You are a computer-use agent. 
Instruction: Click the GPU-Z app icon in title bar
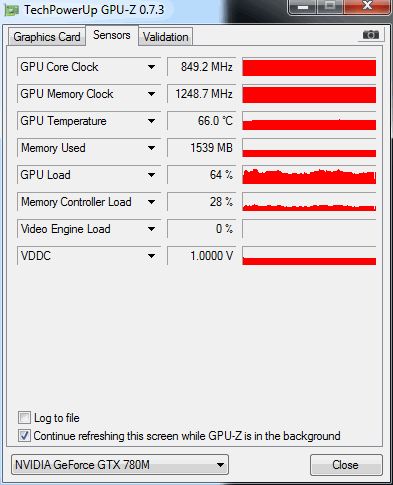[x=11, y=11]
